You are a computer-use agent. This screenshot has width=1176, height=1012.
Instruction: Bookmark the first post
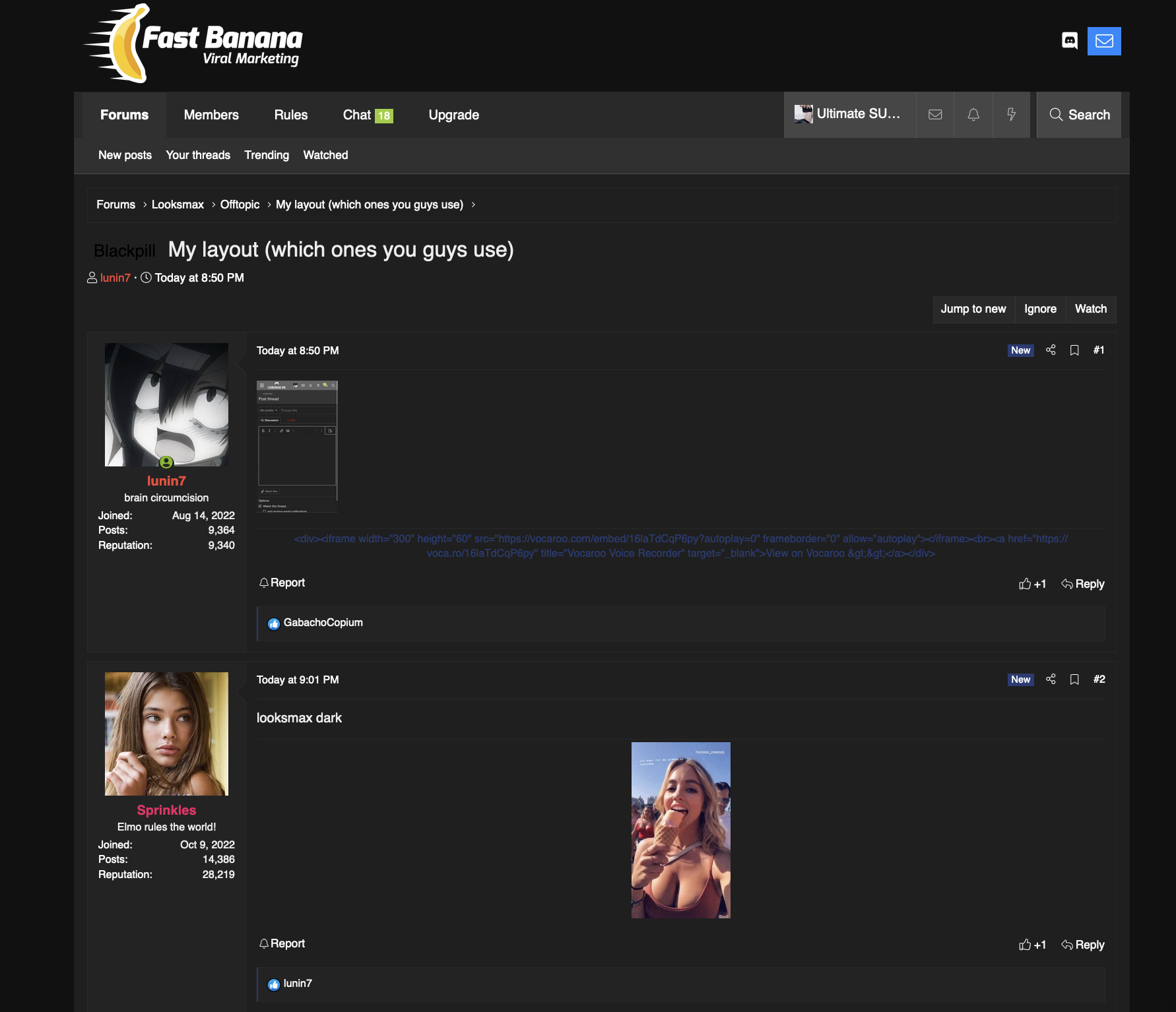click(1074, 350)
